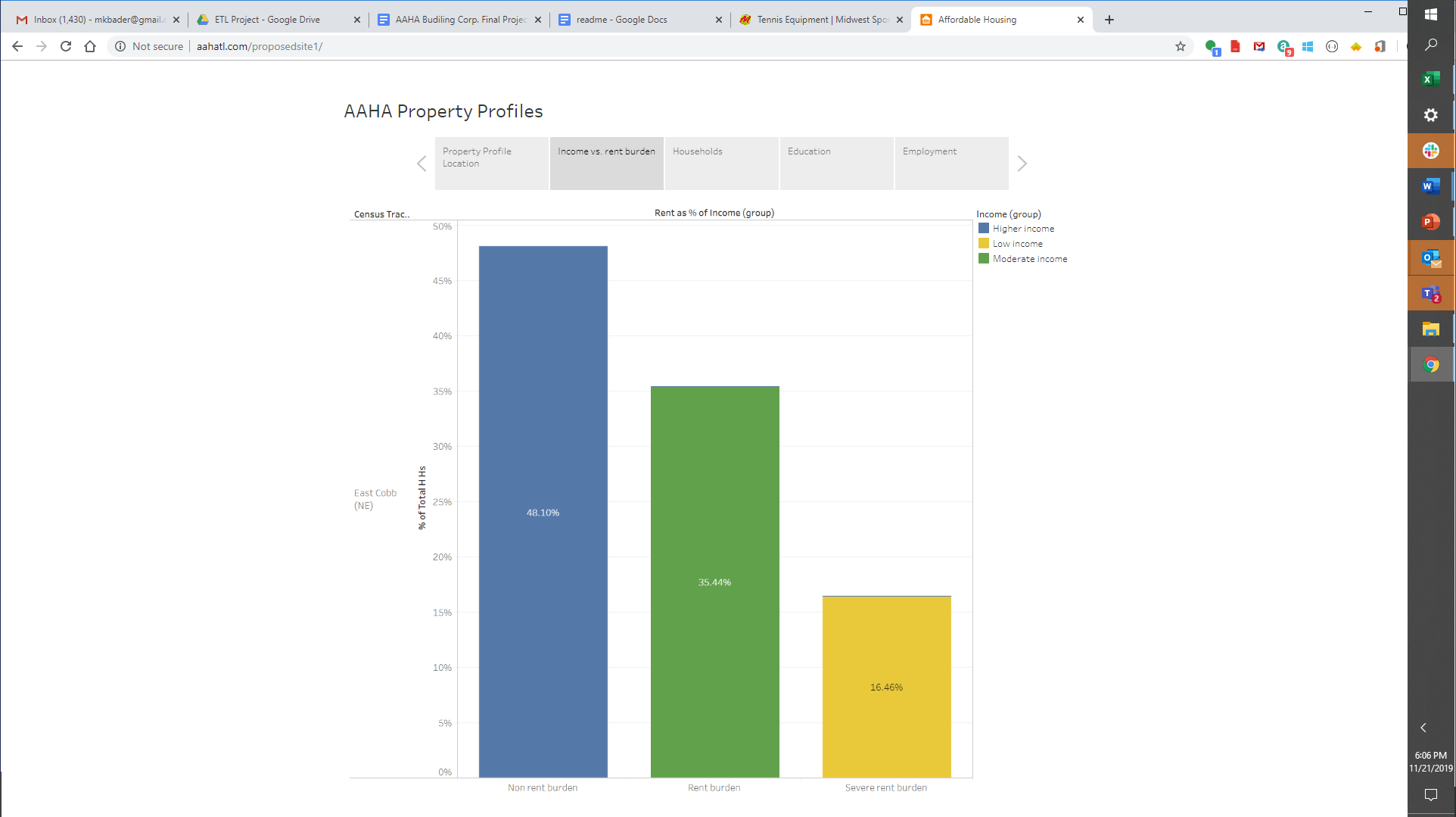Open the Windows logo extension in Chrome toolbar
Image resolution: width=1456 pixels, height=817 pixels.
(x=1308, y=46)
